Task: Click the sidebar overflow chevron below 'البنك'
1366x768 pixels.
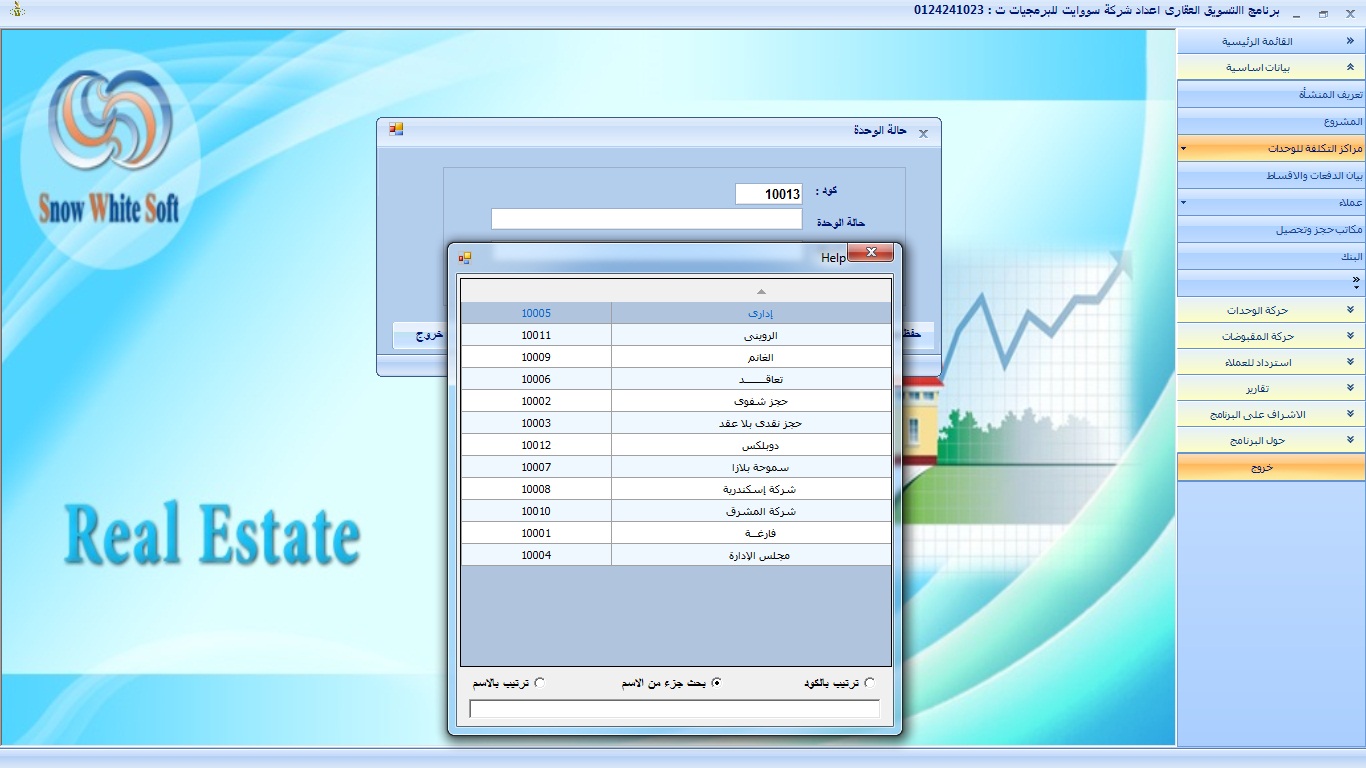Action: [x=1355, y=283]
